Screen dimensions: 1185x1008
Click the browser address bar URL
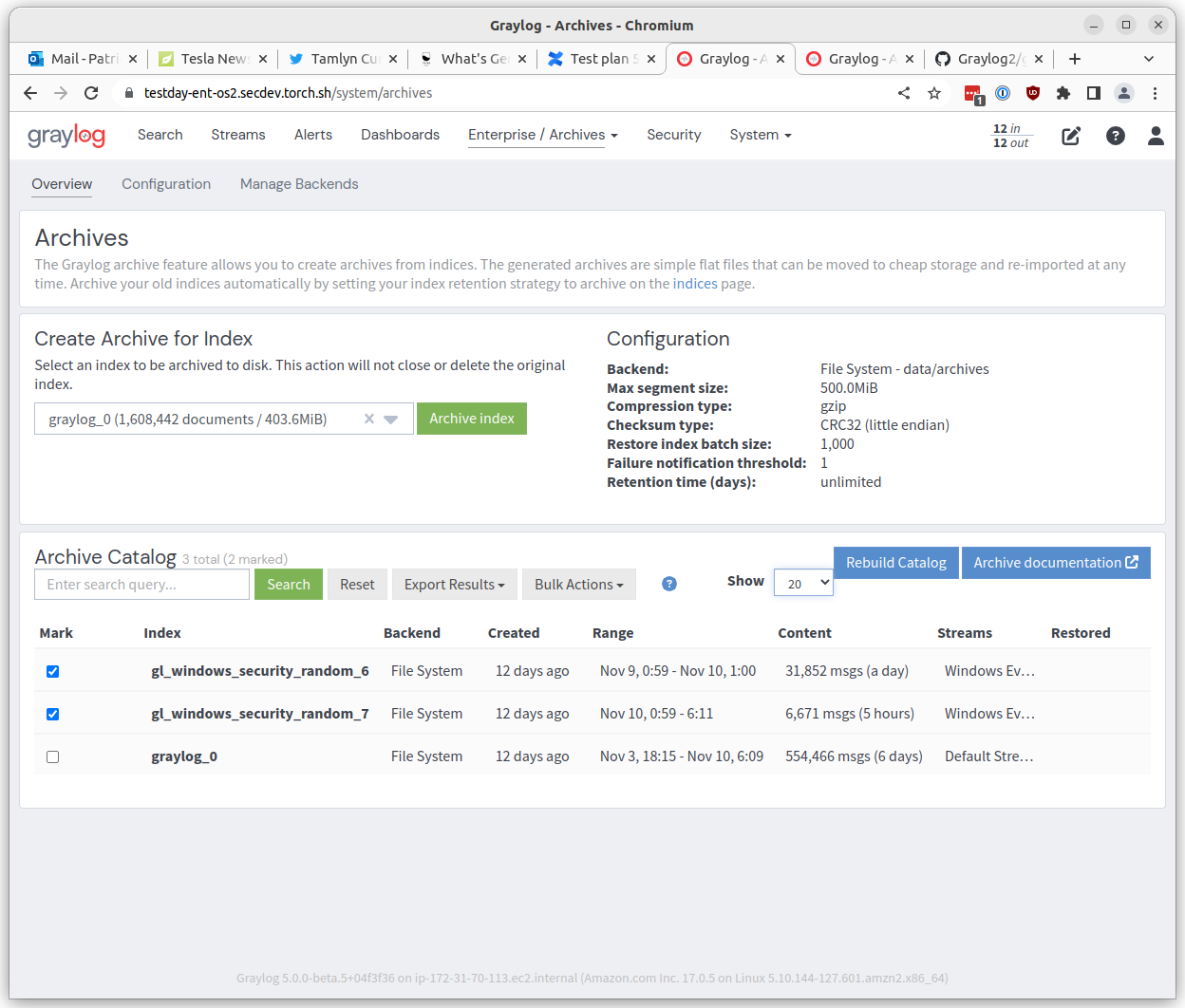[288, 93]
